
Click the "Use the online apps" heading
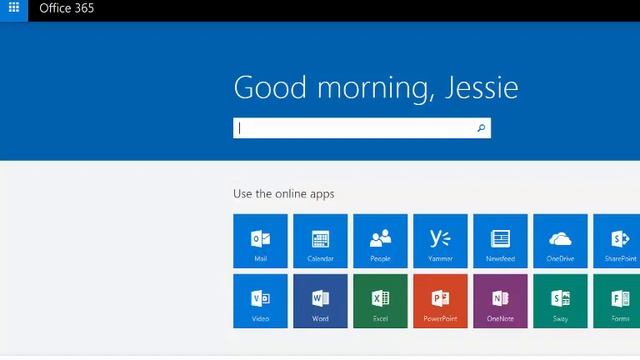[x=284, y=194]
